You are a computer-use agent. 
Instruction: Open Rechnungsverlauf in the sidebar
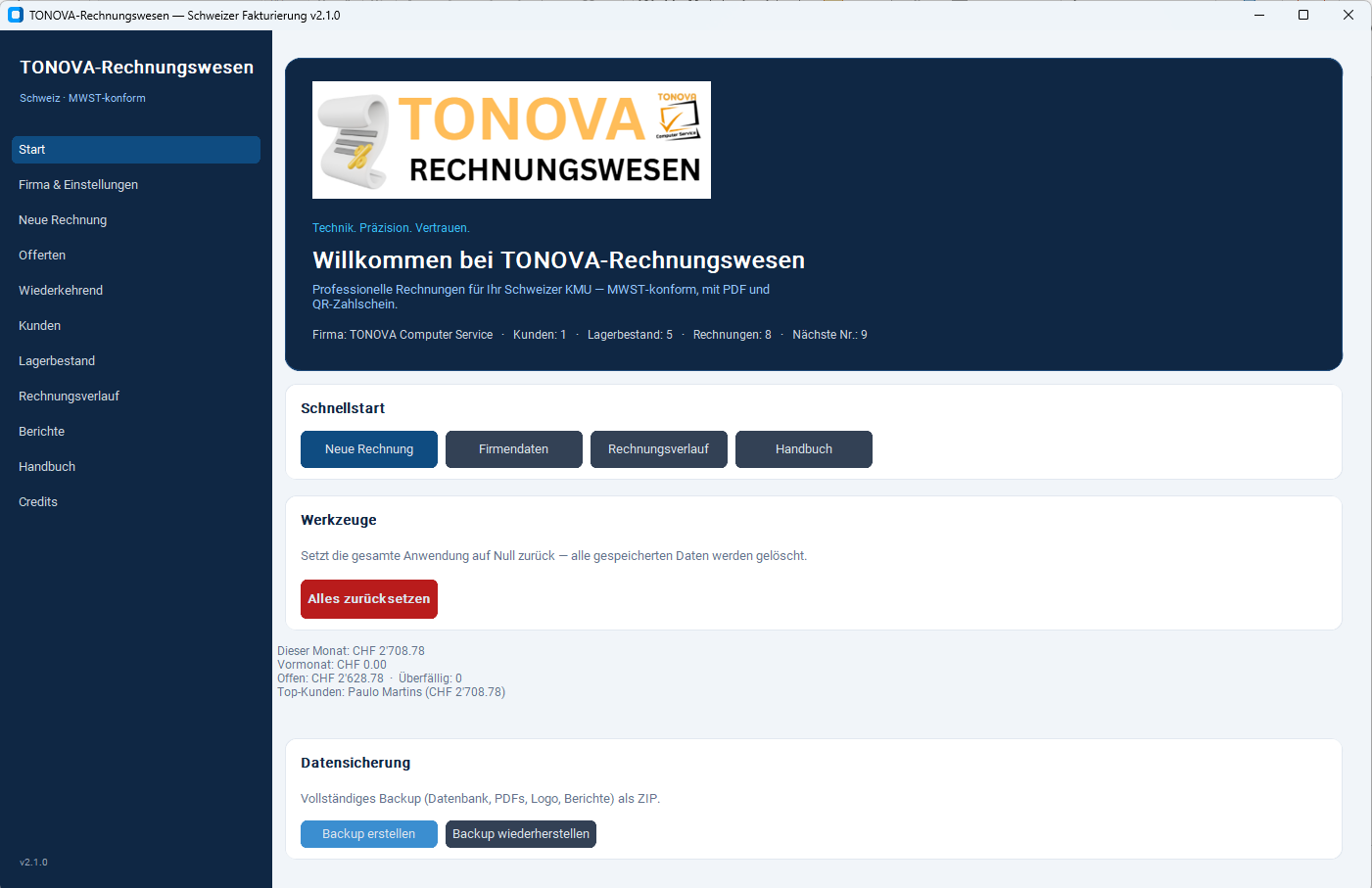(x=136, y=397)
